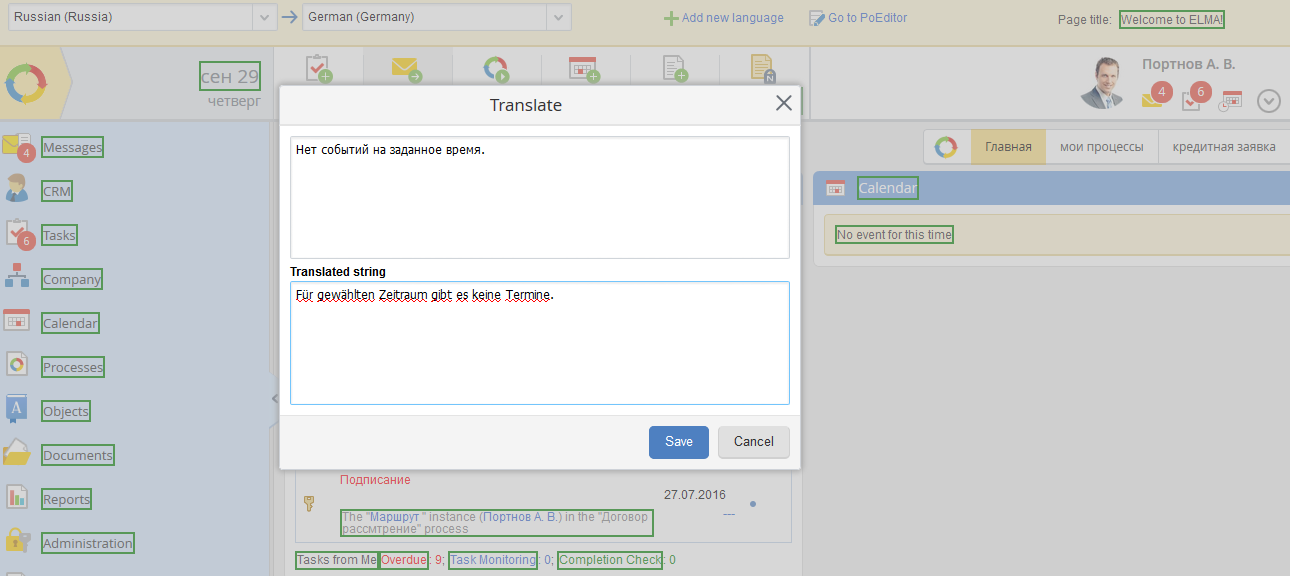Close the Translate dialog with X

(x=783, y=103)
